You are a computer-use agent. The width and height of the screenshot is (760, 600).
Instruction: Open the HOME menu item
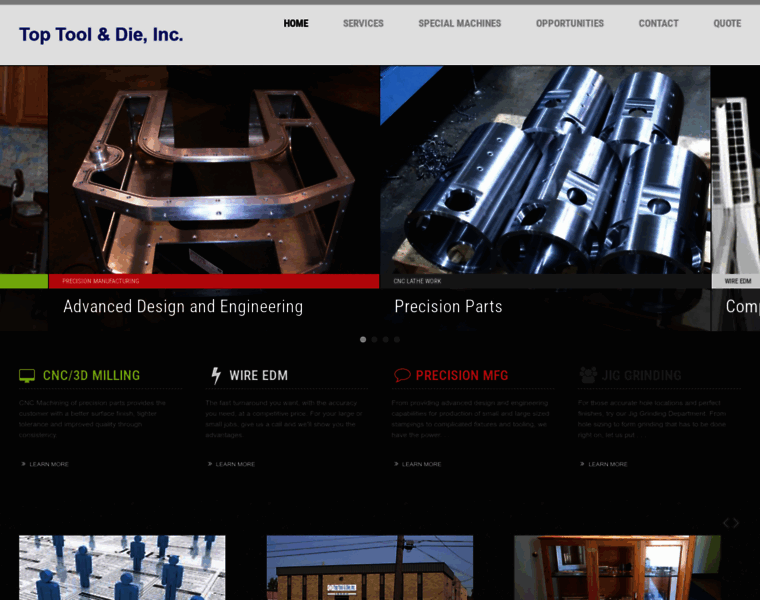click(x=296, y=23)
